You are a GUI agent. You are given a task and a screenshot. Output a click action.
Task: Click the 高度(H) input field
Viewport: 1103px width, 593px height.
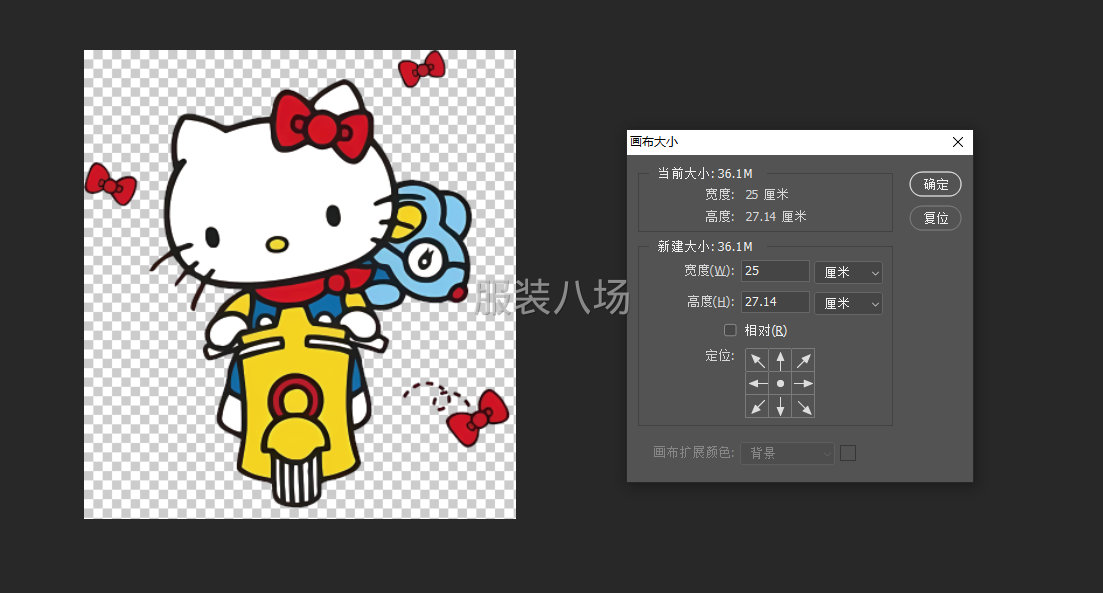click(775, 302)
